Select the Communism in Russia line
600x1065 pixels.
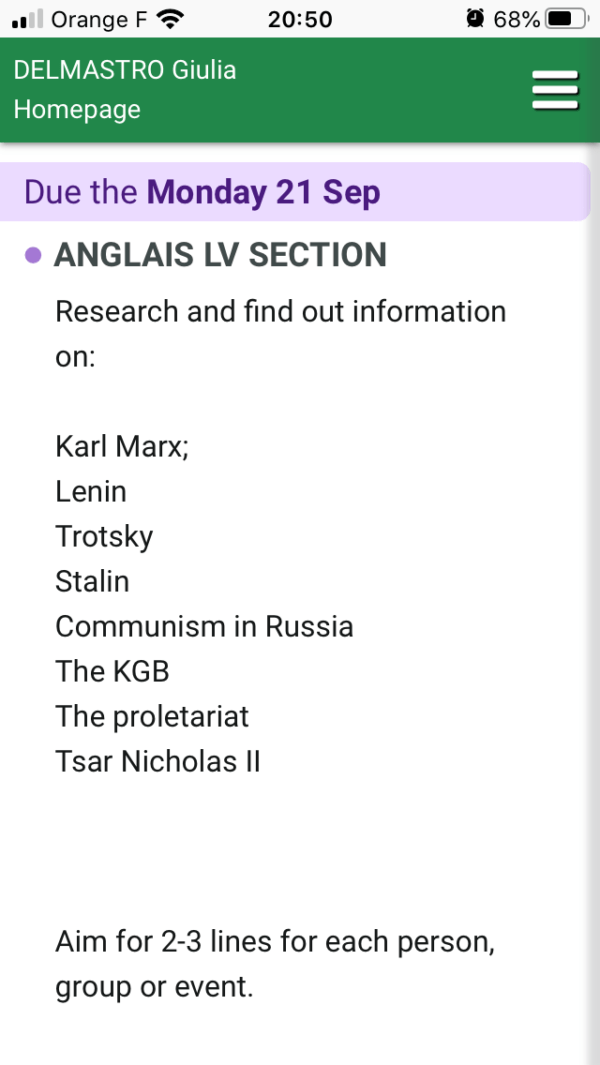(x=205, y=626)
